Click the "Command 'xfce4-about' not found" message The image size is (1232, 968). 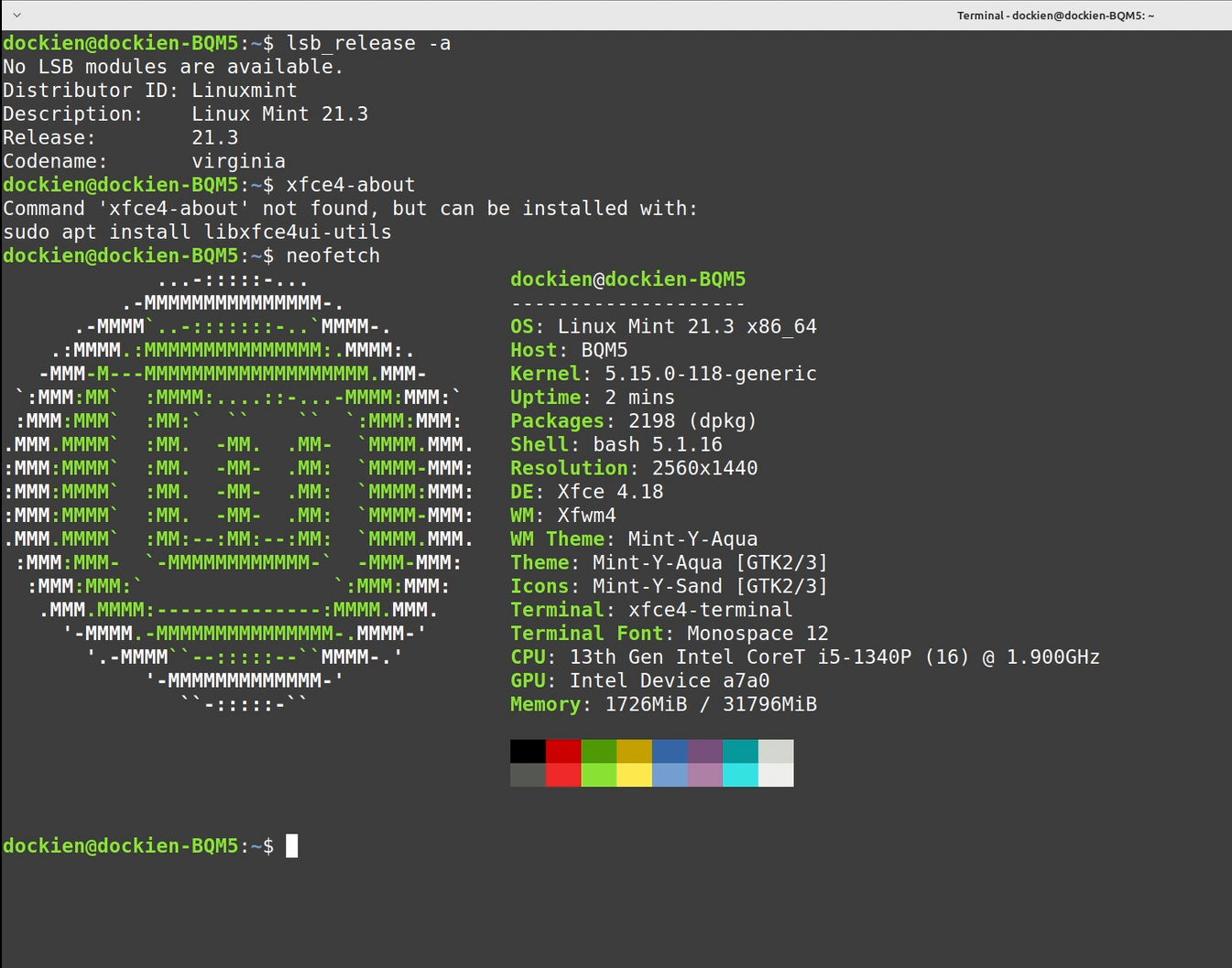coord(350,209)
